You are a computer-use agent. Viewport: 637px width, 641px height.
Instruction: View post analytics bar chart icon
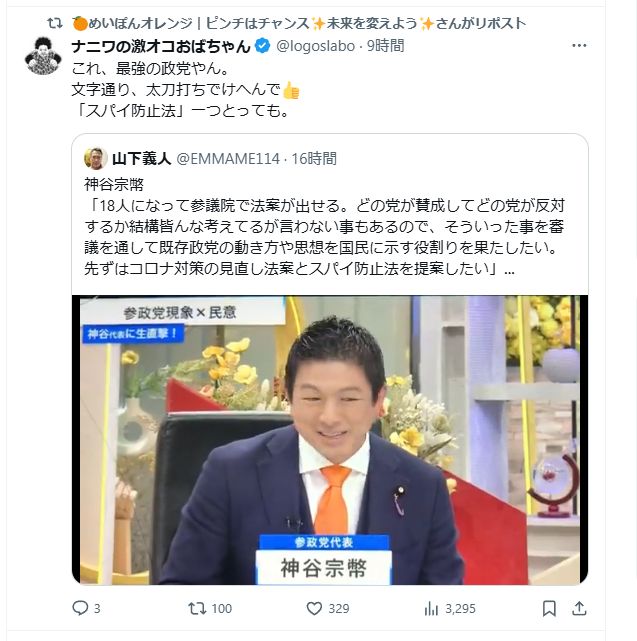click(x=431, y=608)
